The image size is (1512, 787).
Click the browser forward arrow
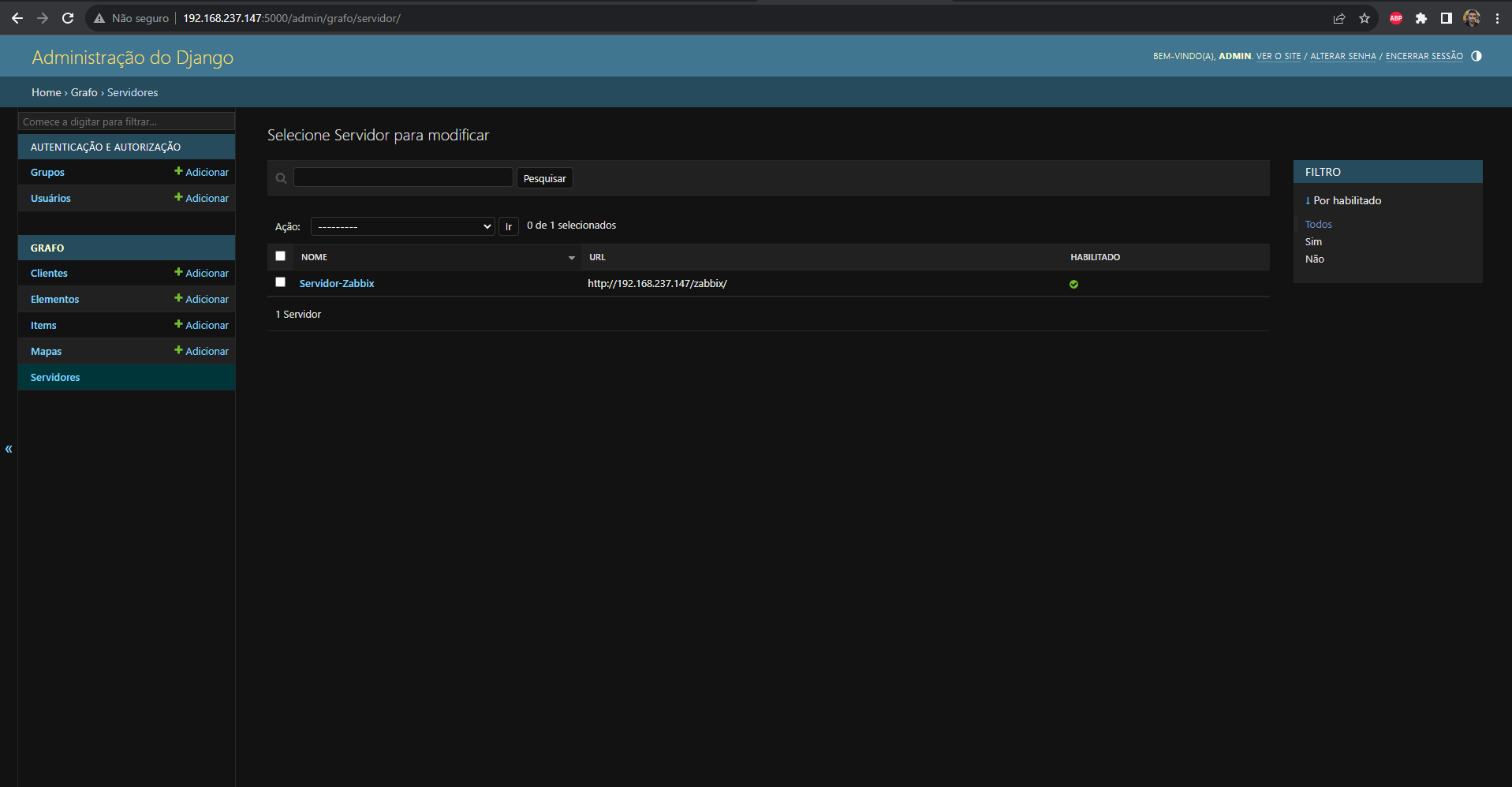point(43,18)
